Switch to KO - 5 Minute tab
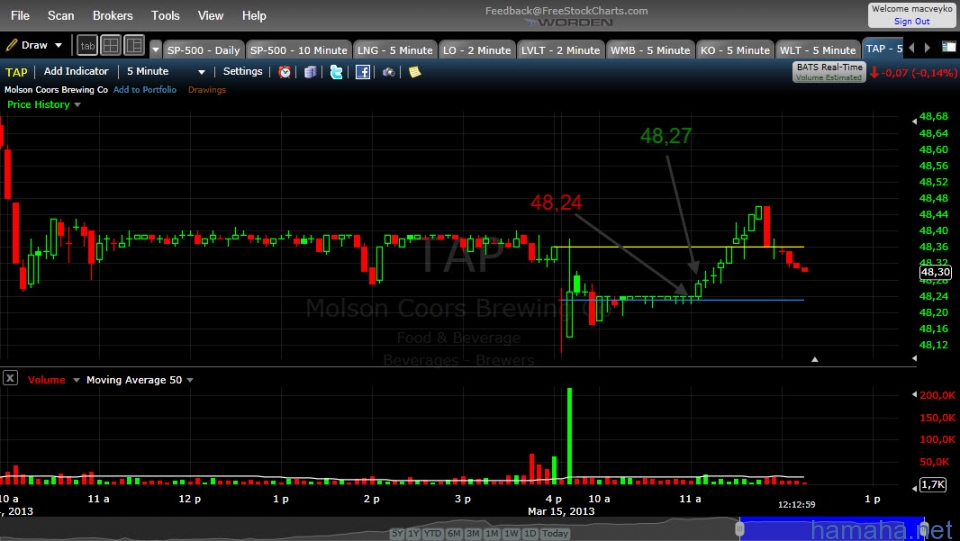This screenshot has height=541, width=960. [x=735, y=50]
